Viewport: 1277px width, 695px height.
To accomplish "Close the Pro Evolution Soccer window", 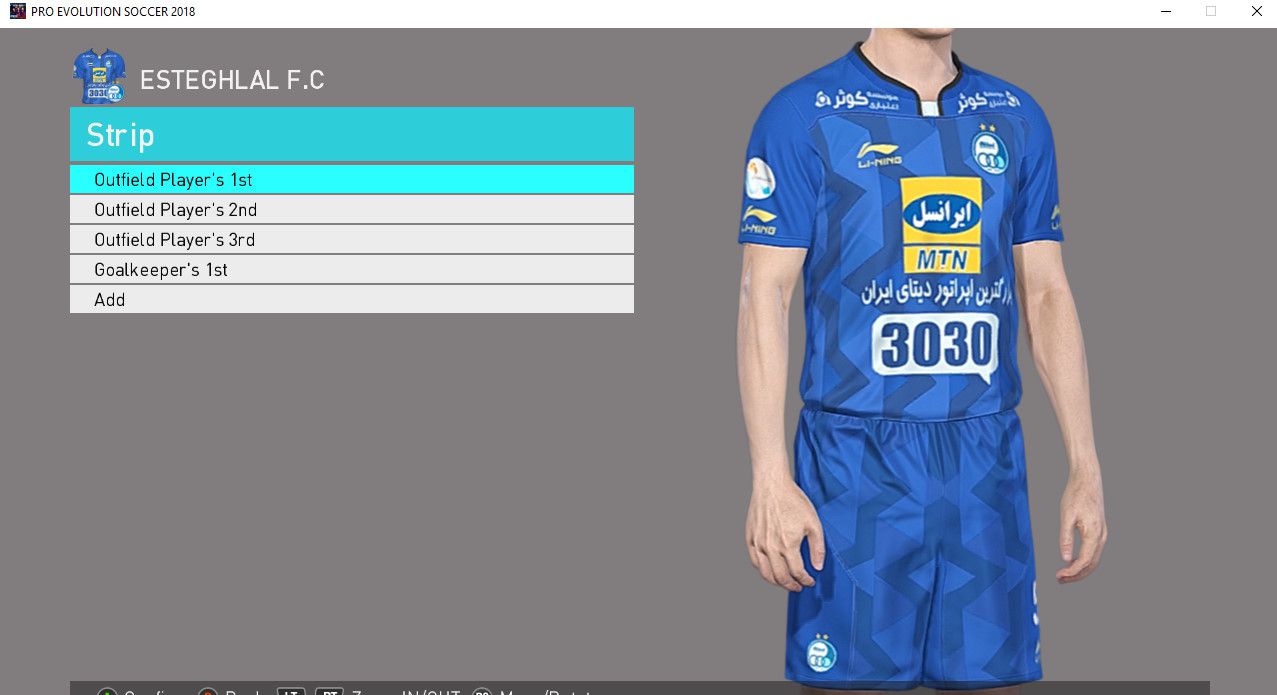I will tap(1256, 12).
